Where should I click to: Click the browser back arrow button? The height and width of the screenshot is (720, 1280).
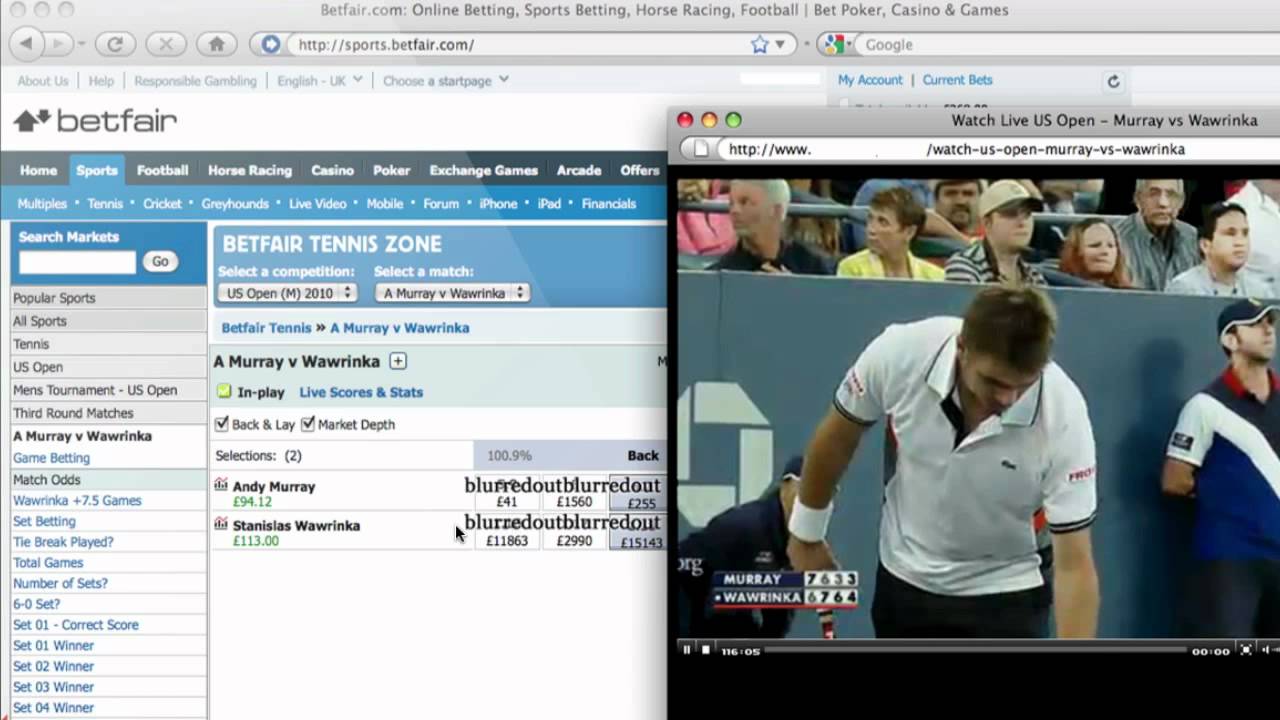(x=26, y=44)
